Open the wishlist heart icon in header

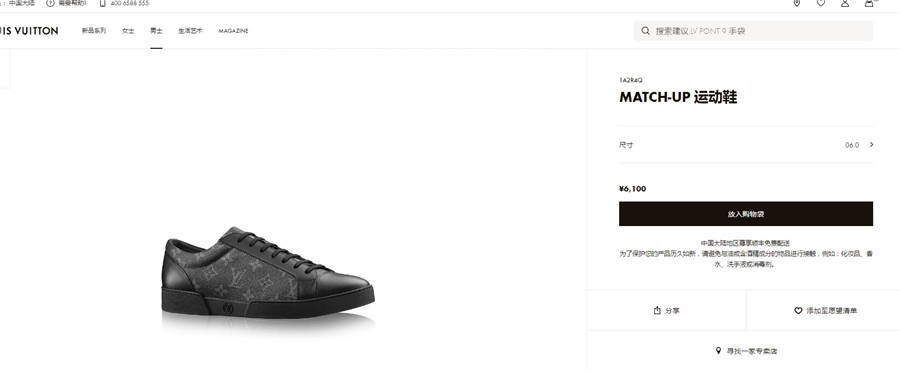coord(821,3)
